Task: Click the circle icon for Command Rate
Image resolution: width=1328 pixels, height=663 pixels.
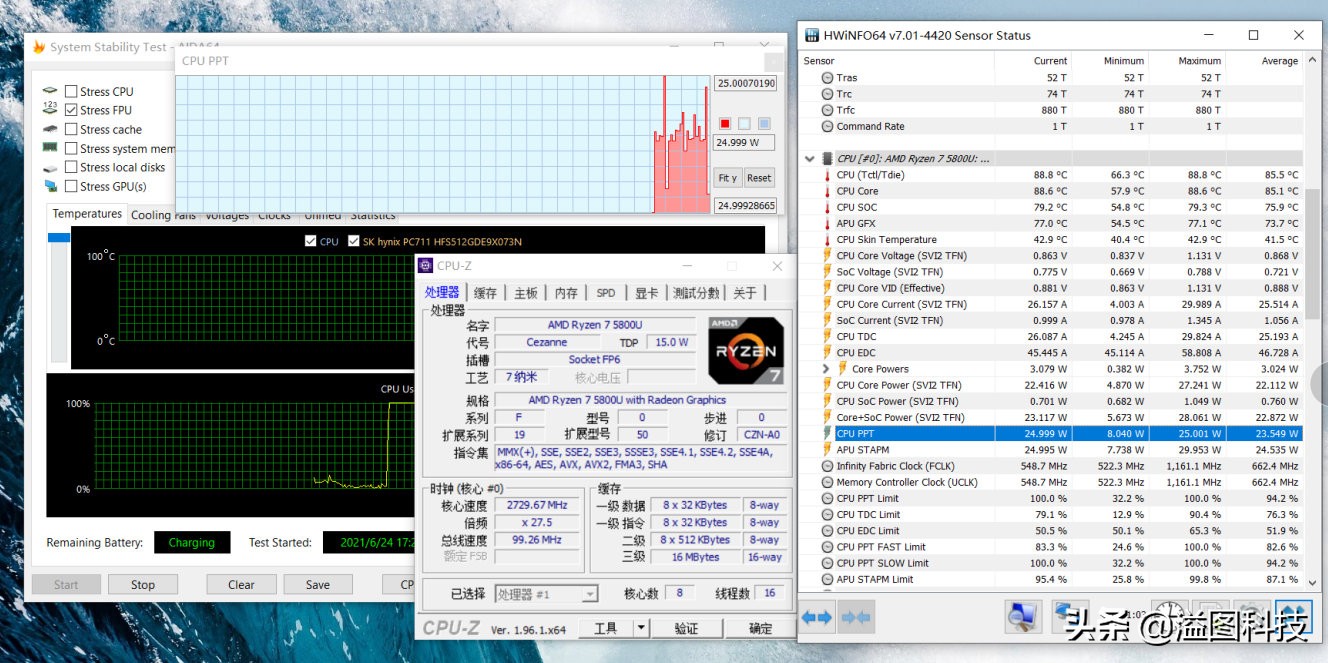Action: point(827,126)
